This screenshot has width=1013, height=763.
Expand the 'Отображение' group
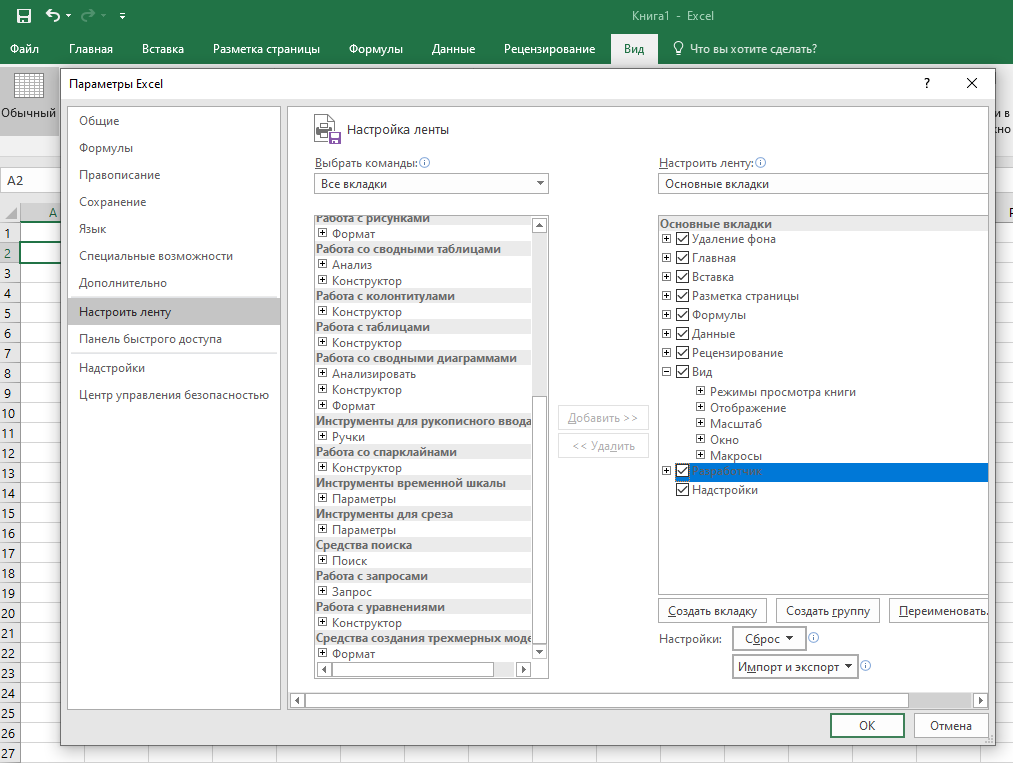coord(700,407)
